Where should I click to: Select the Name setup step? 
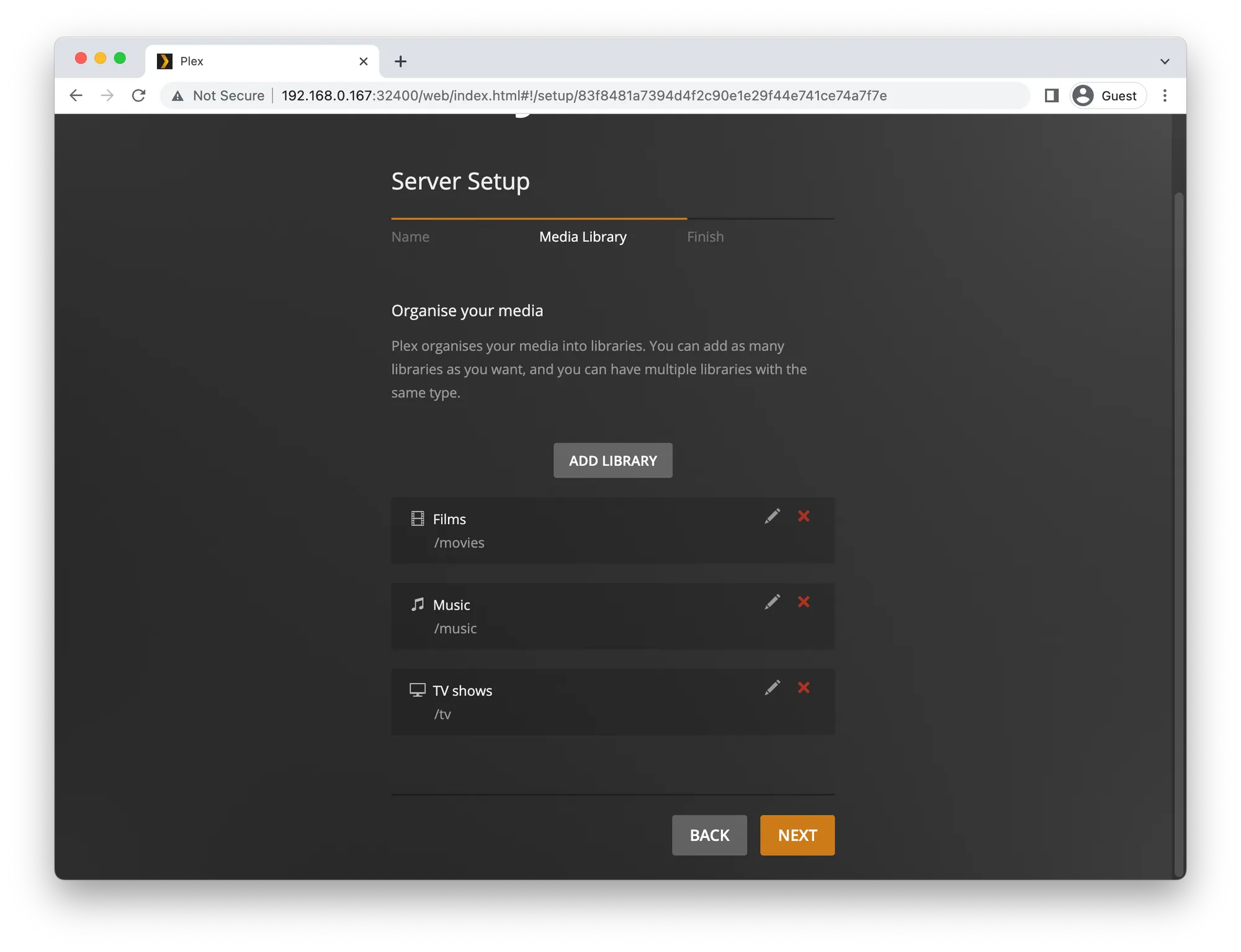[410, 237]
